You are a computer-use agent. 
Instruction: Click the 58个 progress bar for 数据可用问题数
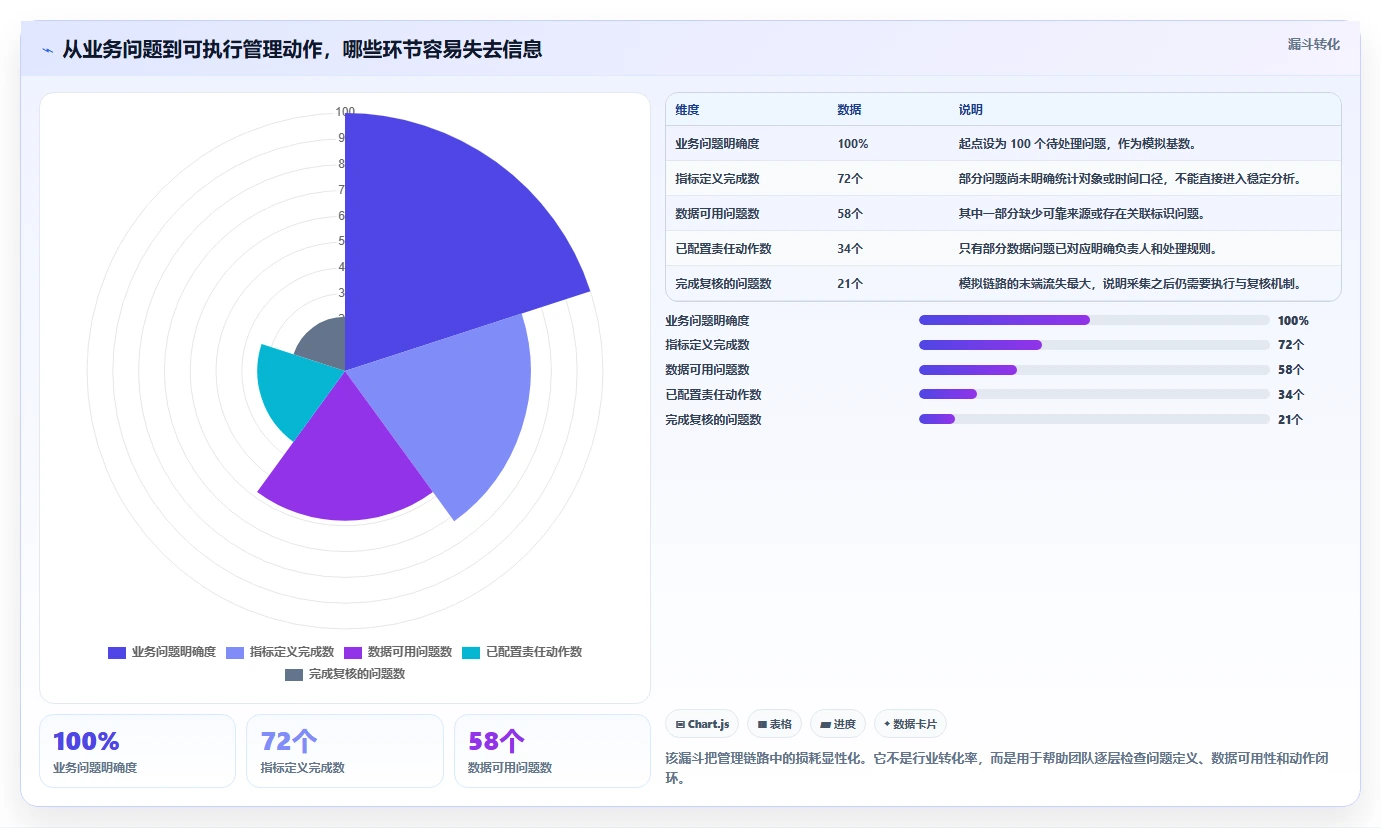click(1094, 370)
